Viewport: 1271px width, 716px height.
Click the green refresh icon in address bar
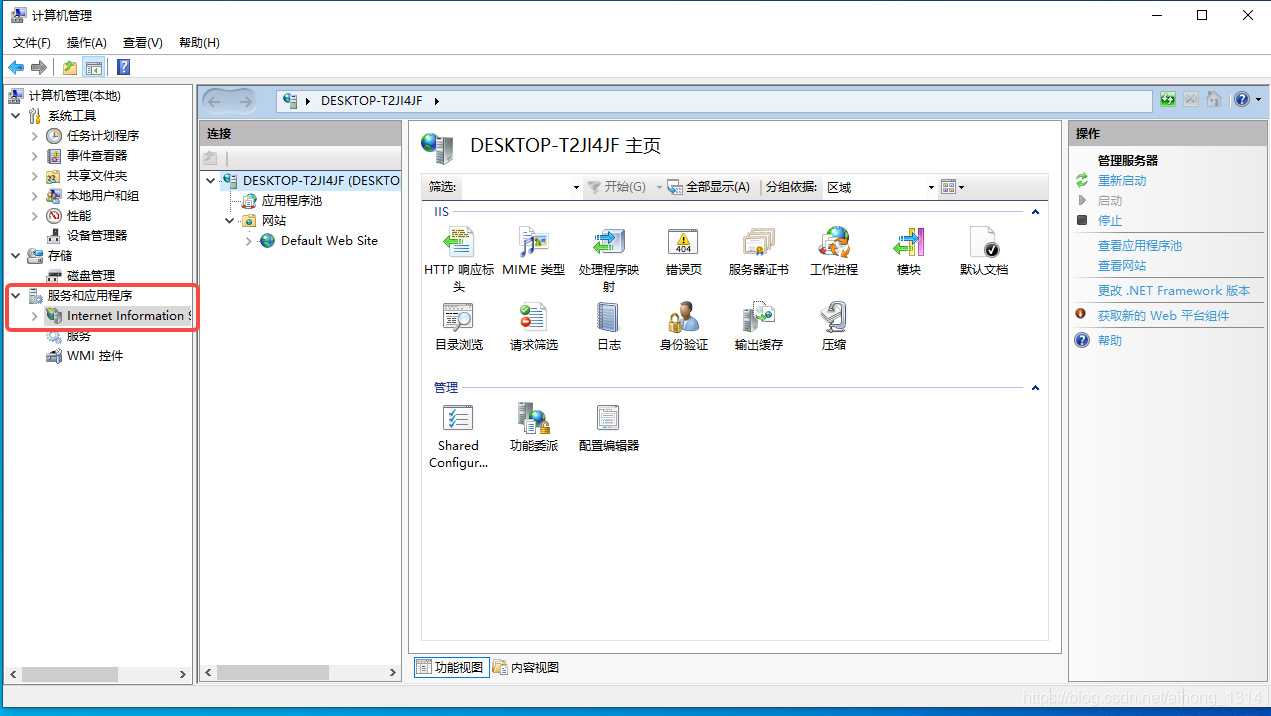tap(1168, 99)
